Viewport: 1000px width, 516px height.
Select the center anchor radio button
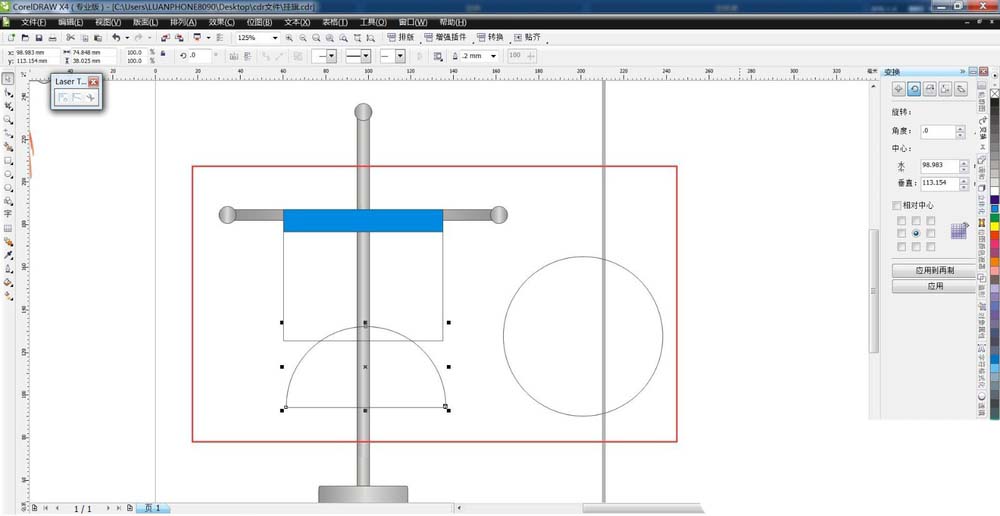pyautogui.click(x=916, y=233)
